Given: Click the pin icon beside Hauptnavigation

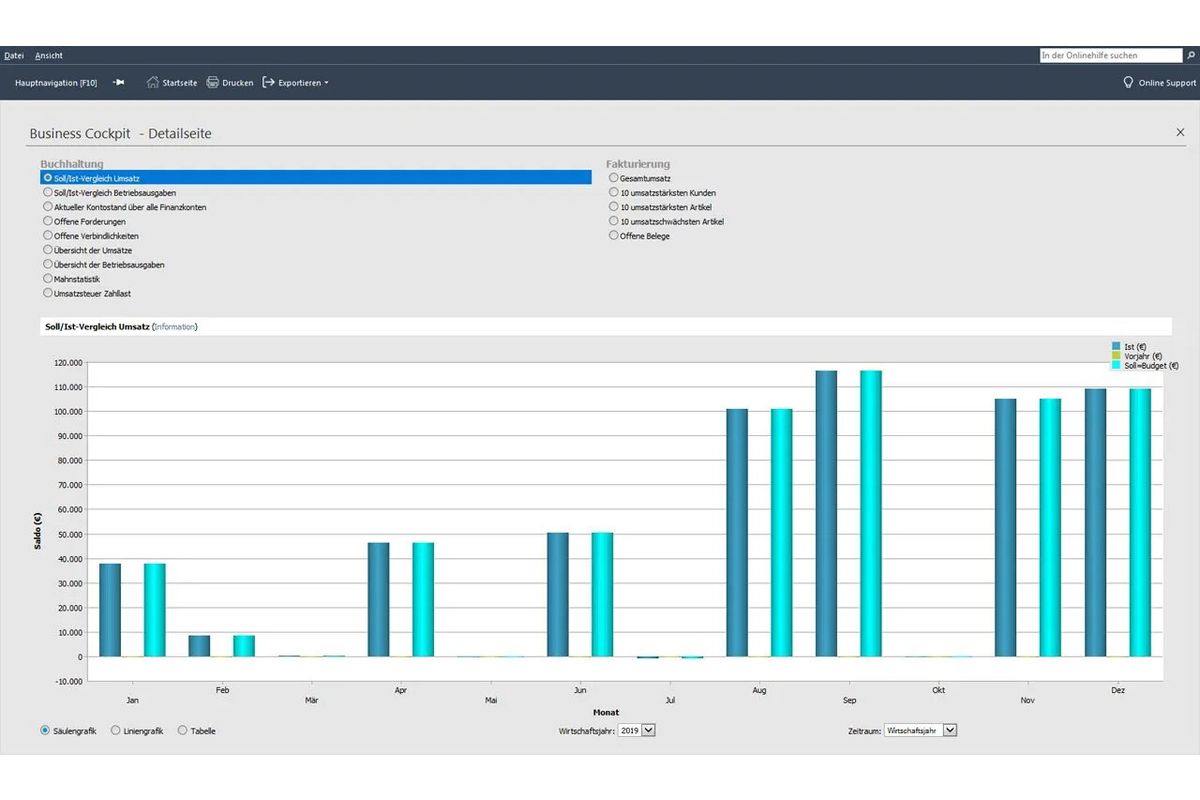Looking at the screenshot, I should click(118, 82).
